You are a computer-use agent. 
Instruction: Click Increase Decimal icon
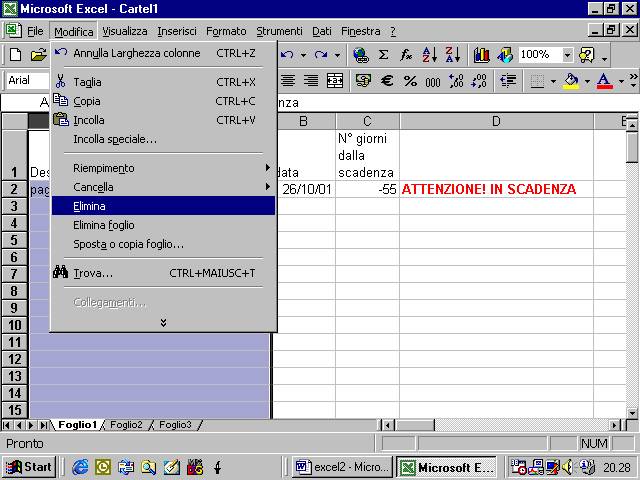point(456,80)
